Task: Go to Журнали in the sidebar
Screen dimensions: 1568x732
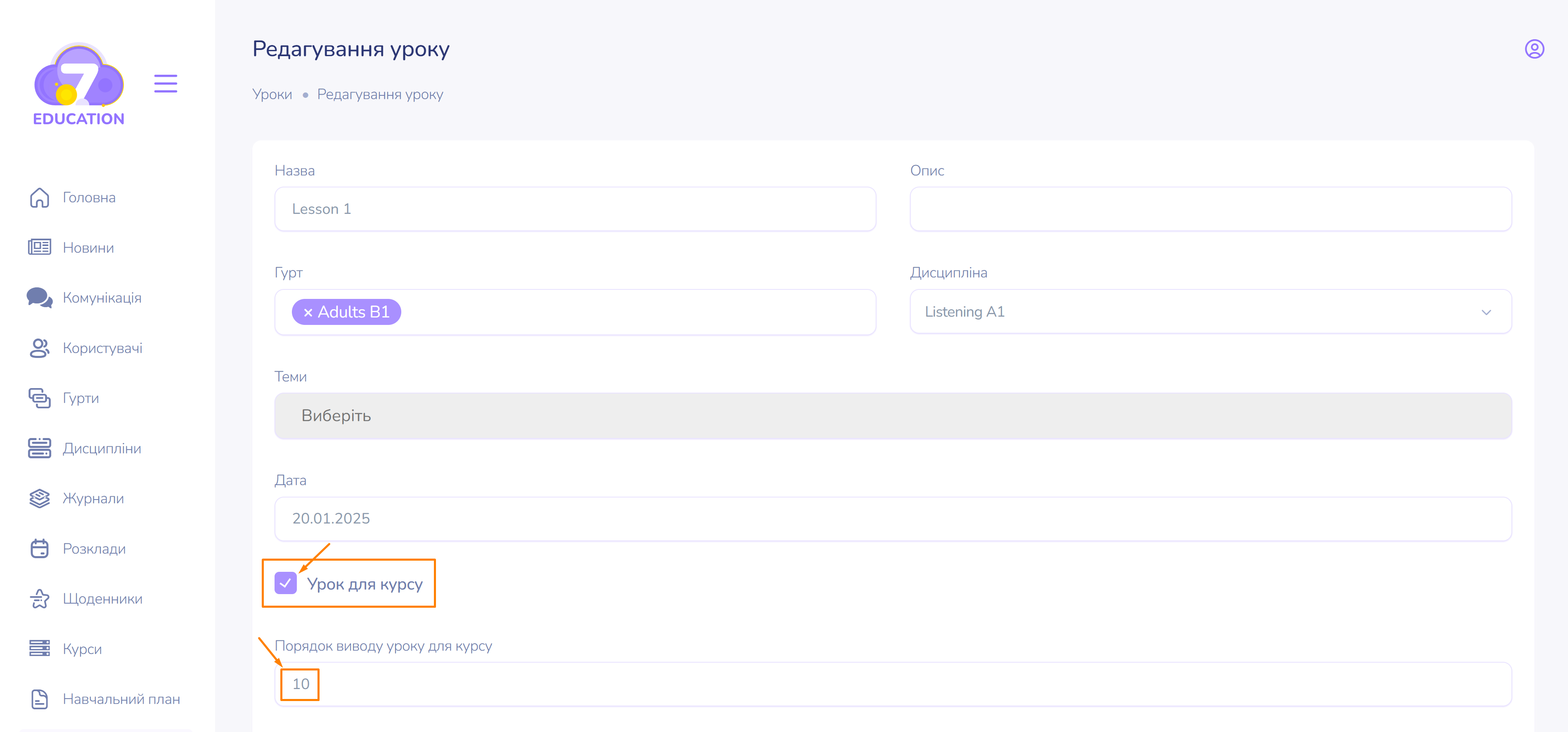Action: (x=93, y=498)
